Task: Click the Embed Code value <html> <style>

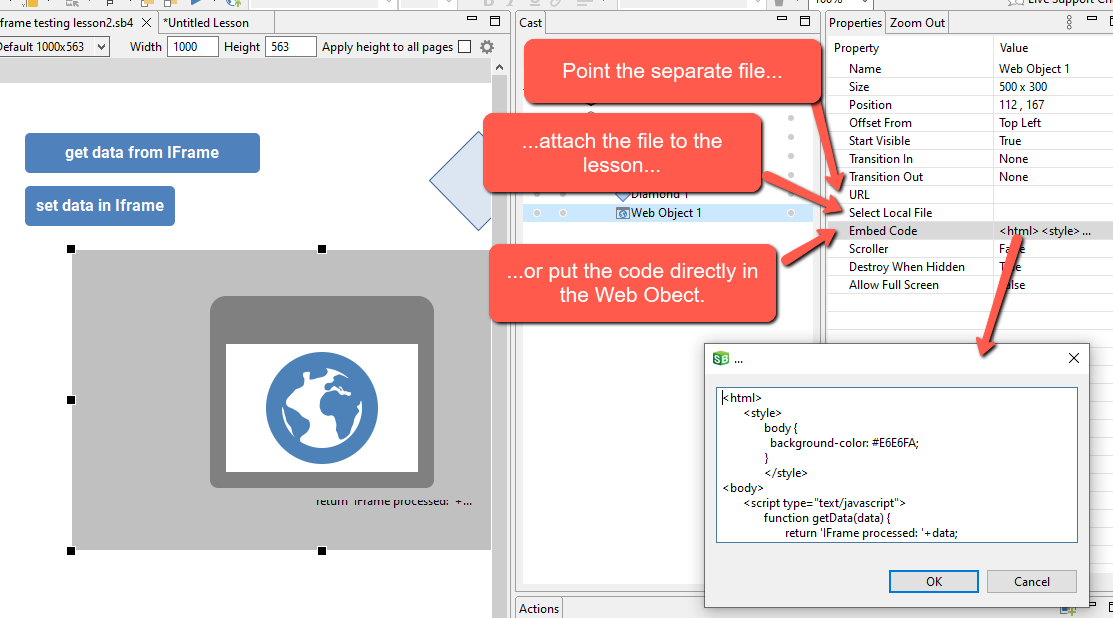Action: [x=1045, y=231]
